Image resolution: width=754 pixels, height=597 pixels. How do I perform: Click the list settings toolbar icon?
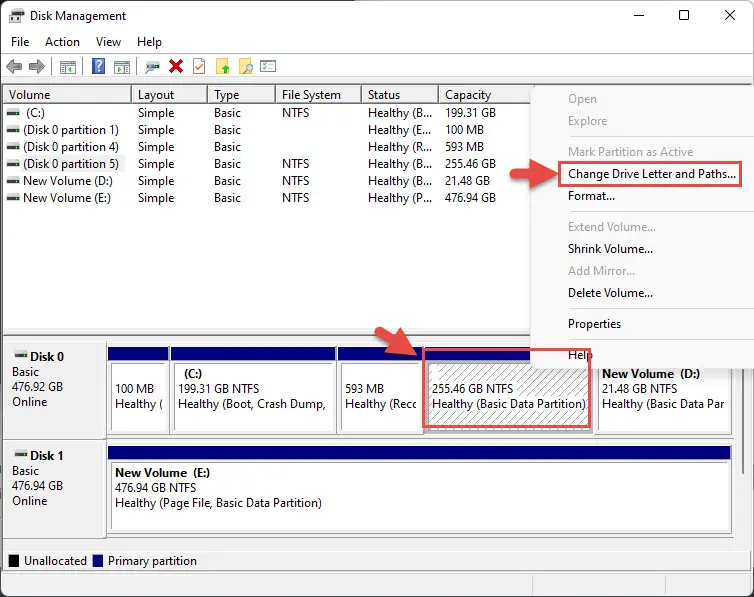tap(268, 66)
